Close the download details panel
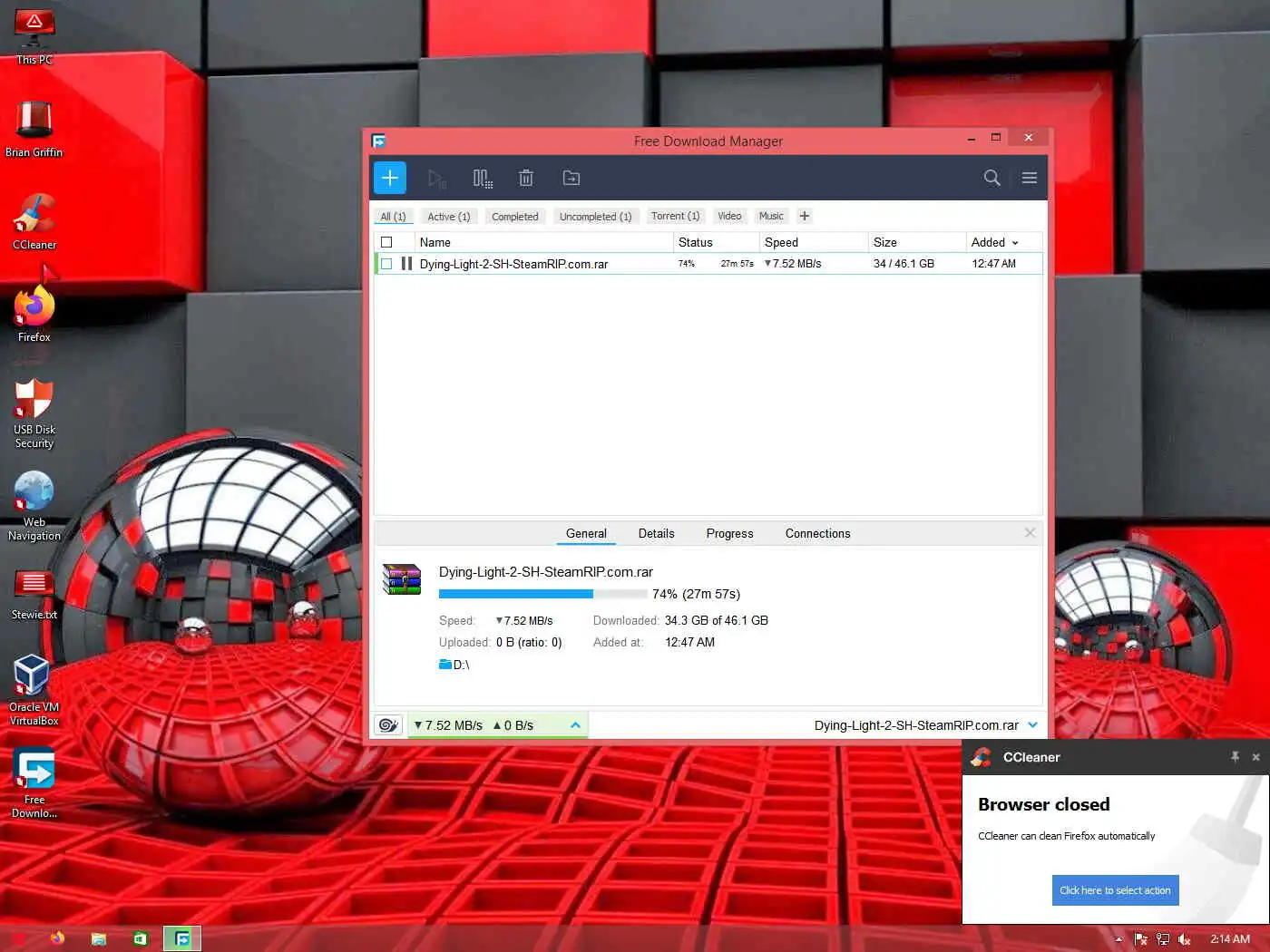Screen dimensions: 1270x952 (1030, 533)
